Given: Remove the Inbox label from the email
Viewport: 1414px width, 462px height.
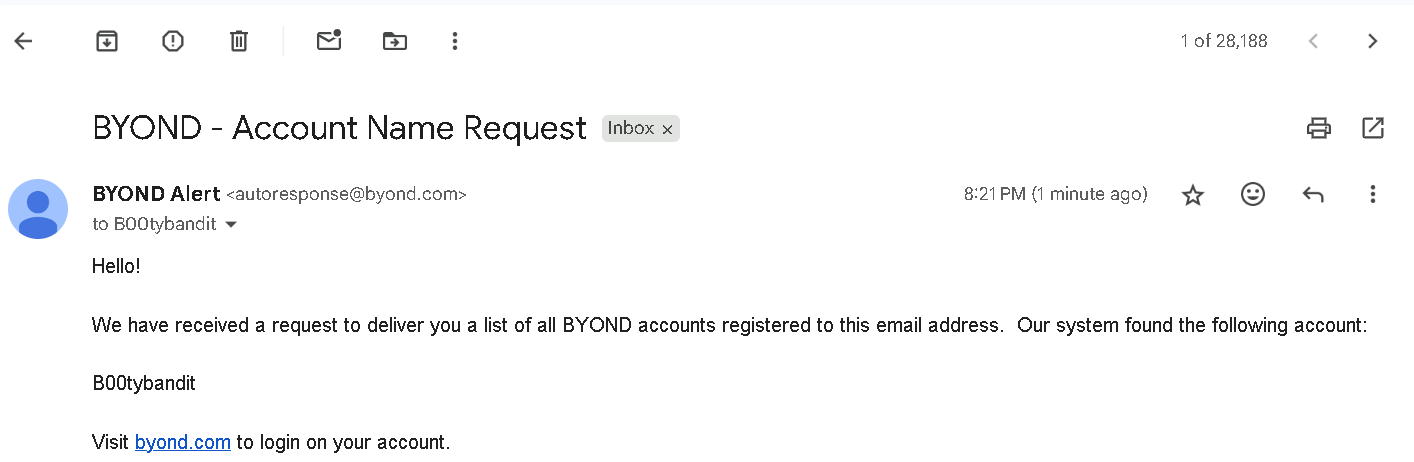Looking at the screenshot, I should click(x=667, y=129).
